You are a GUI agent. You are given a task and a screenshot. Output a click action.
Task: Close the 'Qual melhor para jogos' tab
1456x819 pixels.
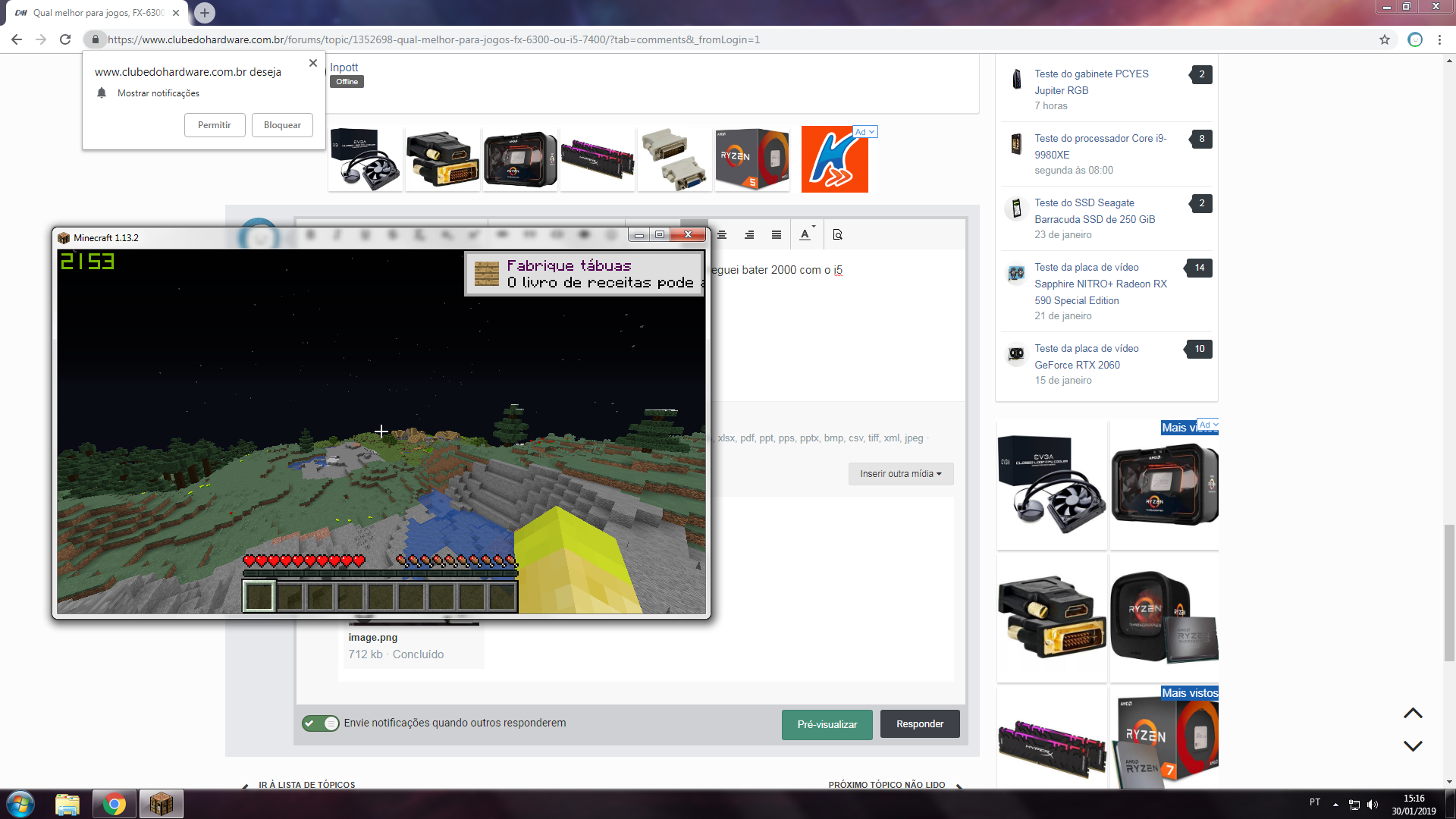[x=176, y=13]
